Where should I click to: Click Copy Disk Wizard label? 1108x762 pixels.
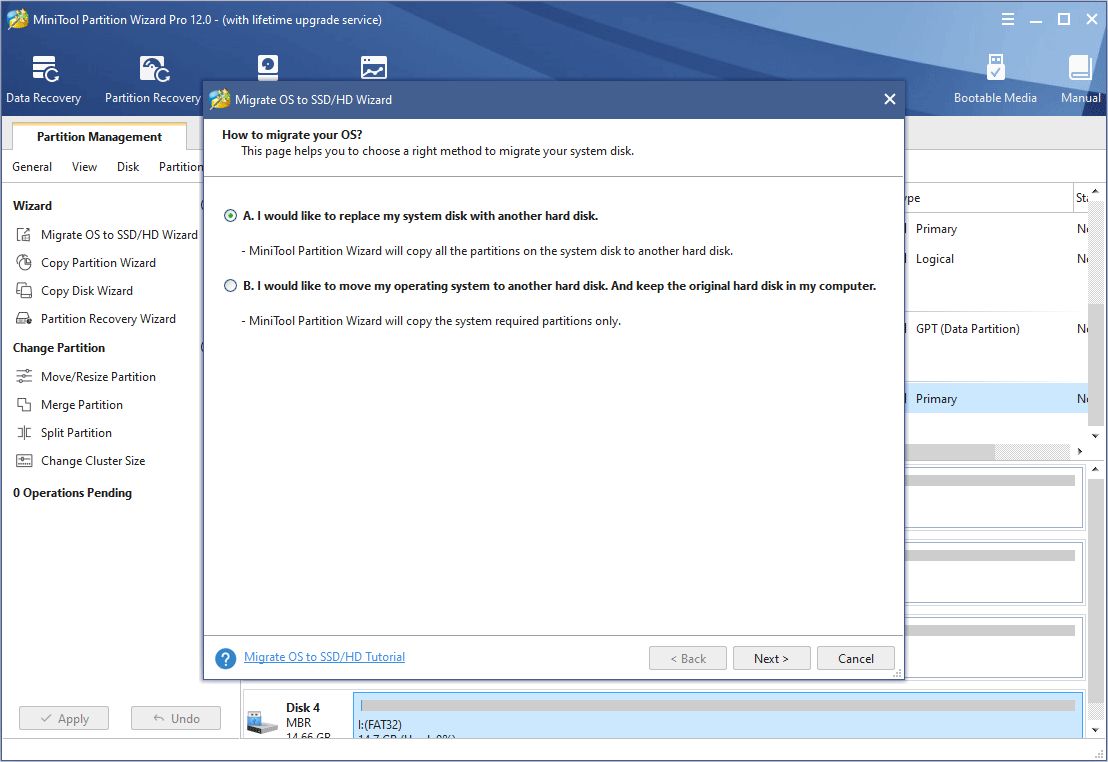[87, 291]
